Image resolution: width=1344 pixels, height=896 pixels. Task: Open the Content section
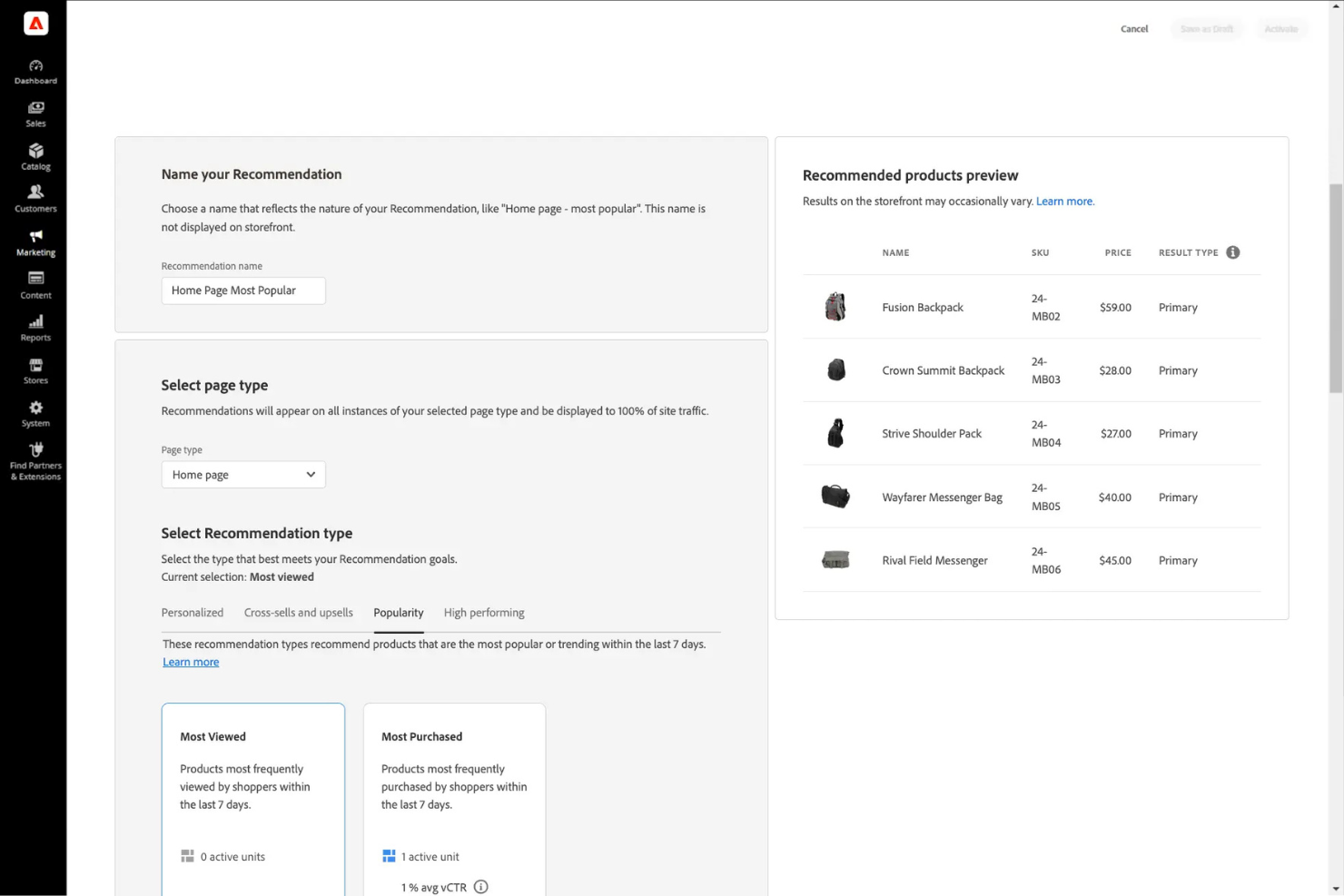35,284
